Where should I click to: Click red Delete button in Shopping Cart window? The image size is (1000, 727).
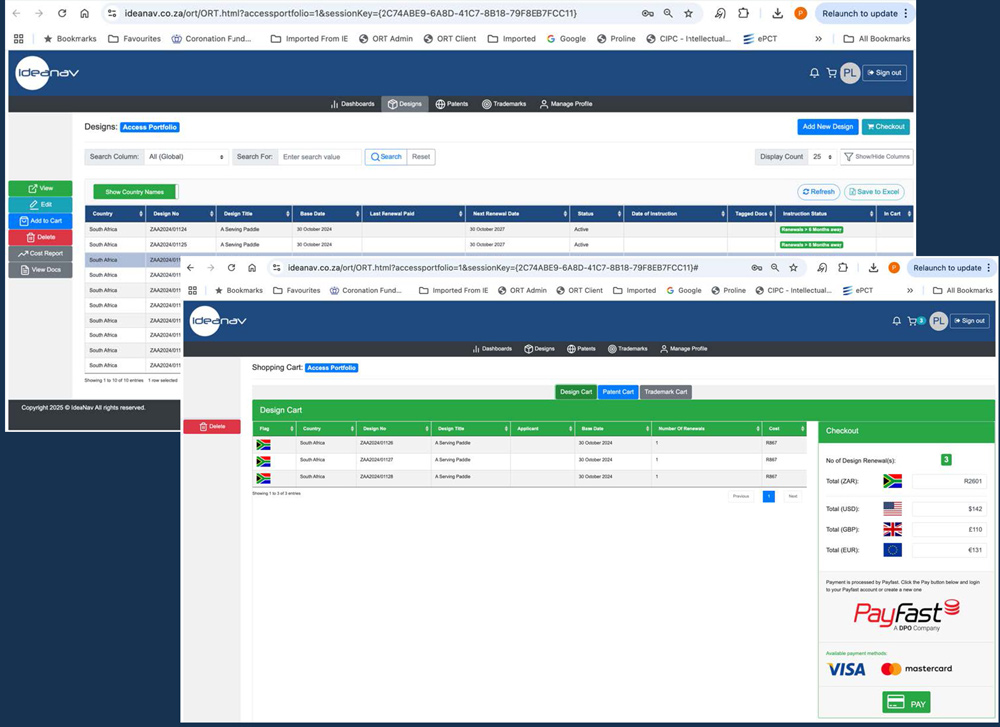point(212,427)
